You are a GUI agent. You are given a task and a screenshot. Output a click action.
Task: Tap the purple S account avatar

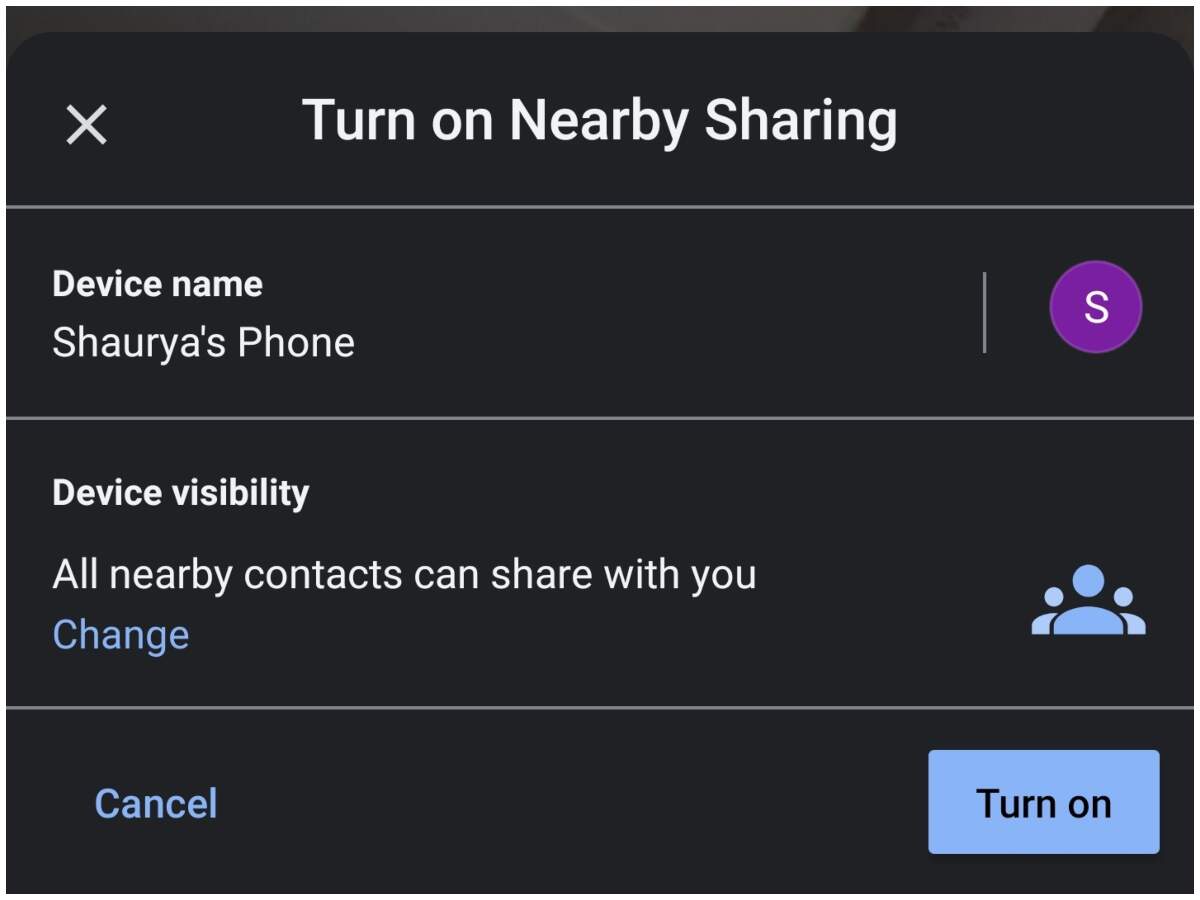coord(1096,307)
